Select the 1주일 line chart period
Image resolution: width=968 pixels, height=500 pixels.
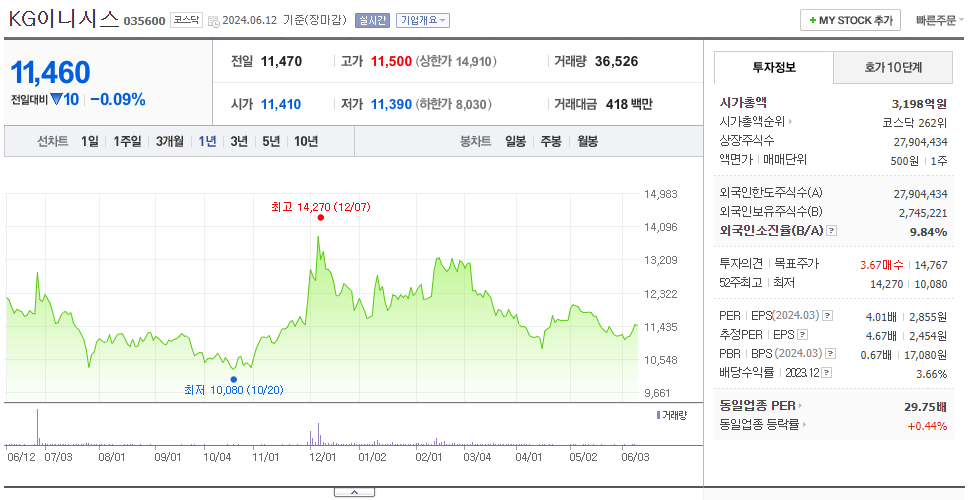click(127, 141)
